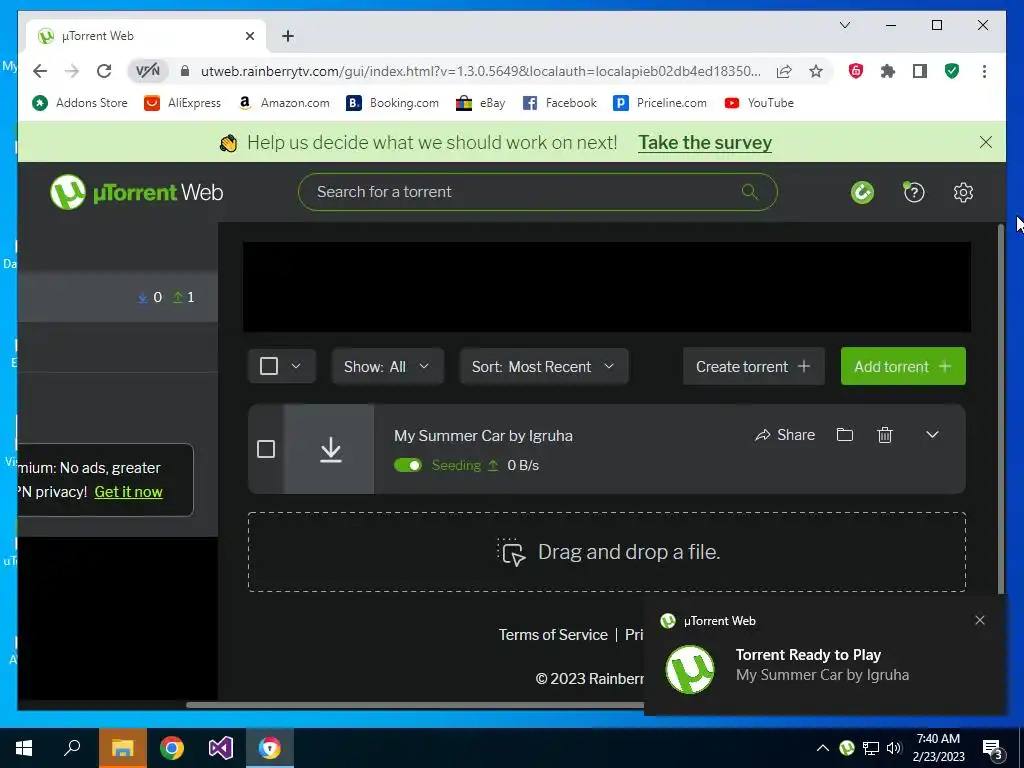The height and width of the screenshot is (768, 1024).
Task: Open Visual Studio from taskbar
Action: point(221,748)
